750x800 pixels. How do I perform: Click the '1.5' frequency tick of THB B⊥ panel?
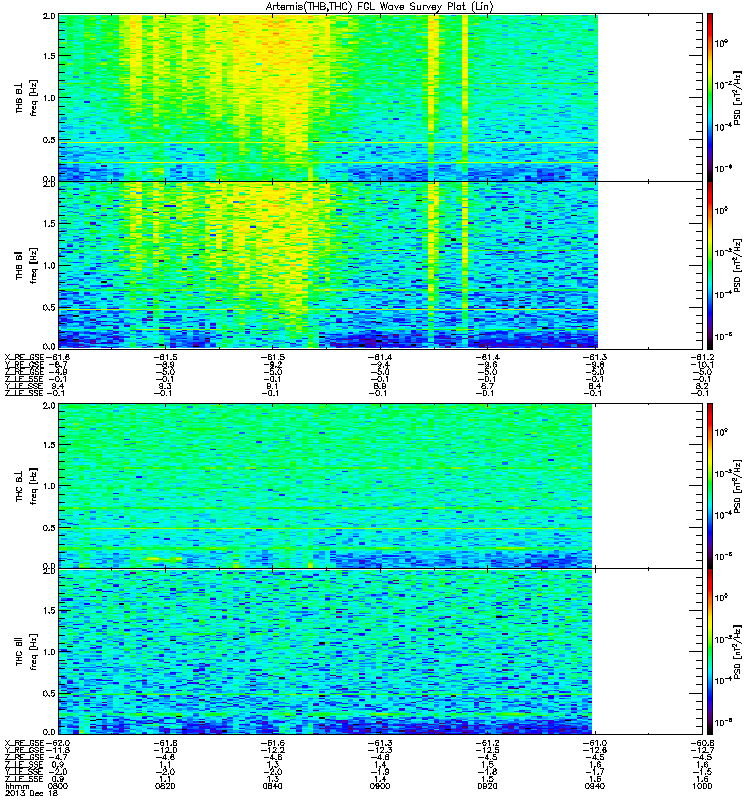coord(49,56)
